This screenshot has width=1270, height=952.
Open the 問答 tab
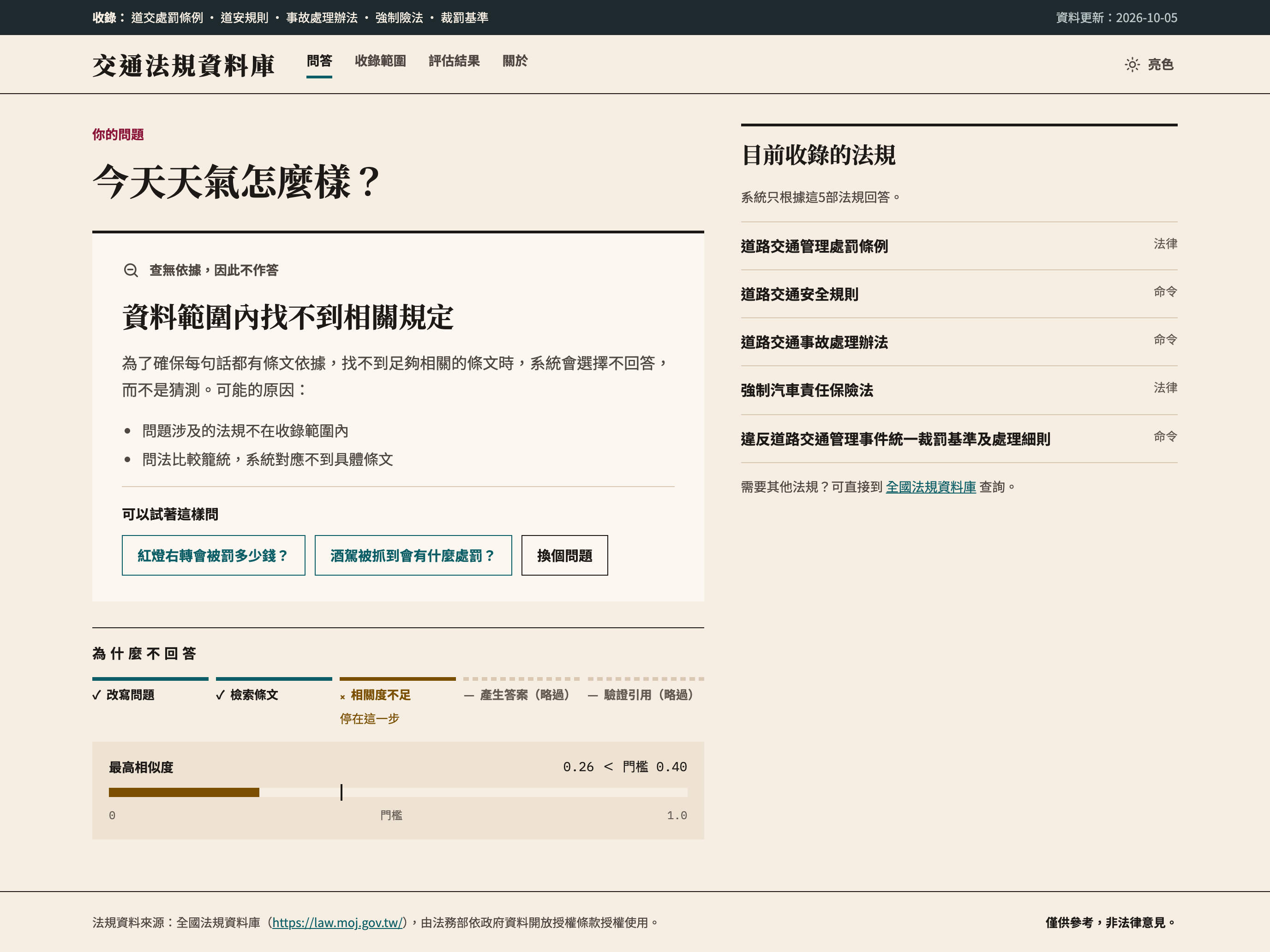(x=319, y=61)
